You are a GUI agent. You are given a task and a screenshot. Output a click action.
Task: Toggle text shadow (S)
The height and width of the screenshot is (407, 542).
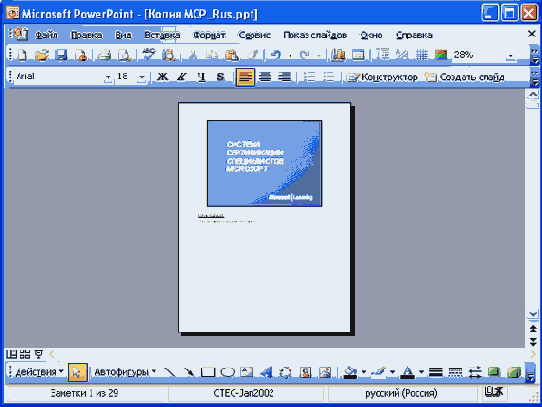pyautogui.click(x=221, y=77)
